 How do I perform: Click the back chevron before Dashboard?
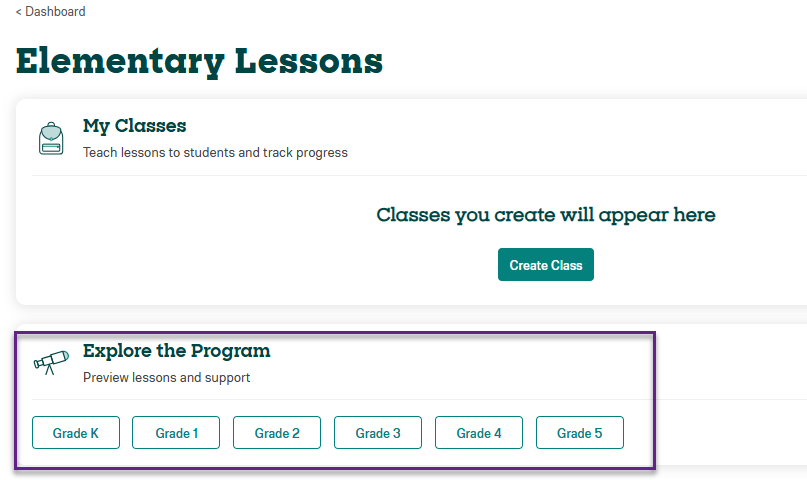19,12
